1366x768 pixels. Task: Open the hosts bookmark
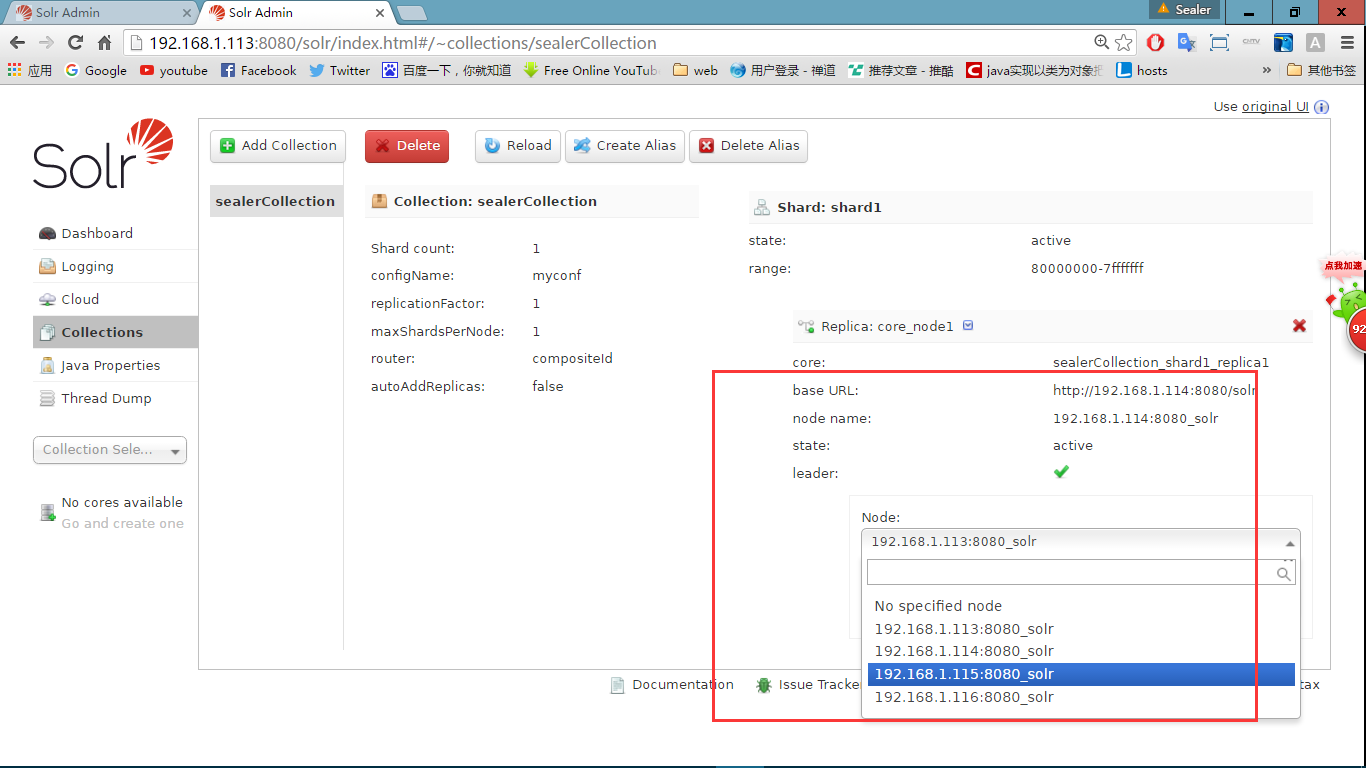tap(1142, 71)
